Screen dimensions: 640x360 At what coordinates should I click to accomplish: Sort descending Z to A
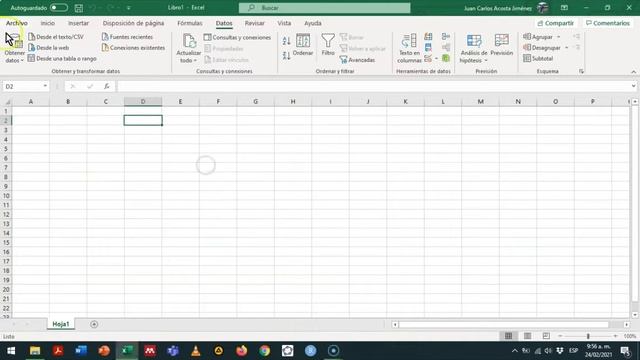tap(287, 56)
